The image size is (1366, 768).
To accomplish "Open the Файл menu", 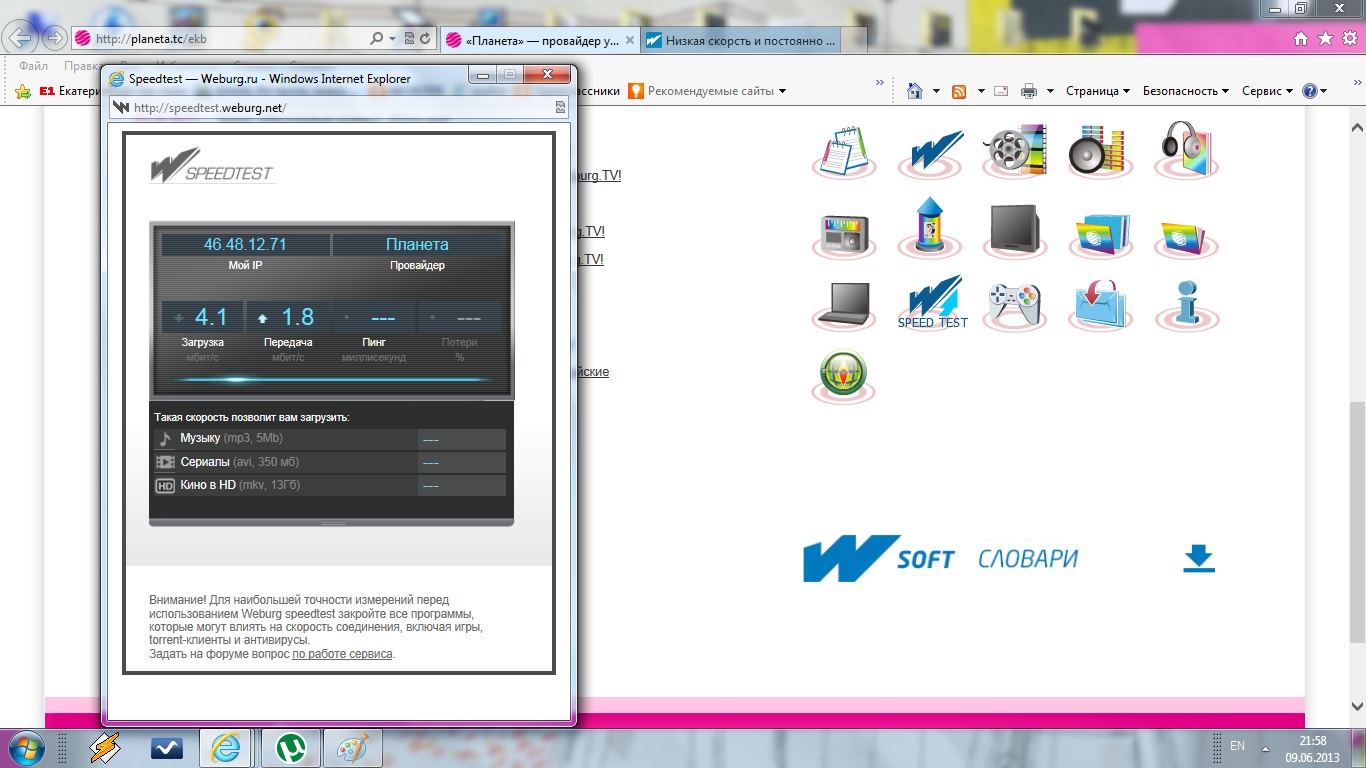I will 33,66.
